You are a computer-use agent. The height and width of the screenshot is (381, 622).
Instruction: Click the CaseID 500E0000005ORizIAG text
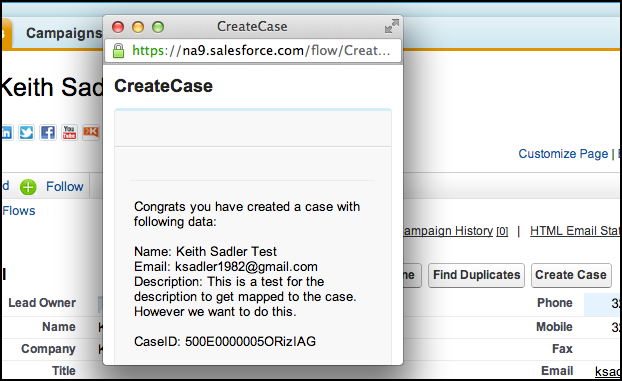coord(225,341)
